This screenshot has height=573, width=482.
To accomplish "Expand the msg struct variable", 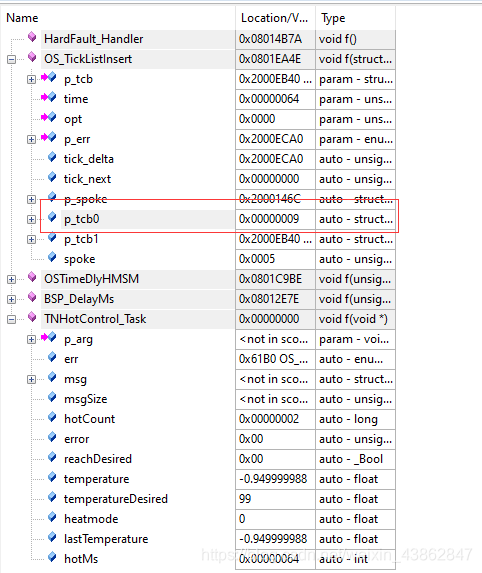I will pyautogui.click(x=31, y=380).
